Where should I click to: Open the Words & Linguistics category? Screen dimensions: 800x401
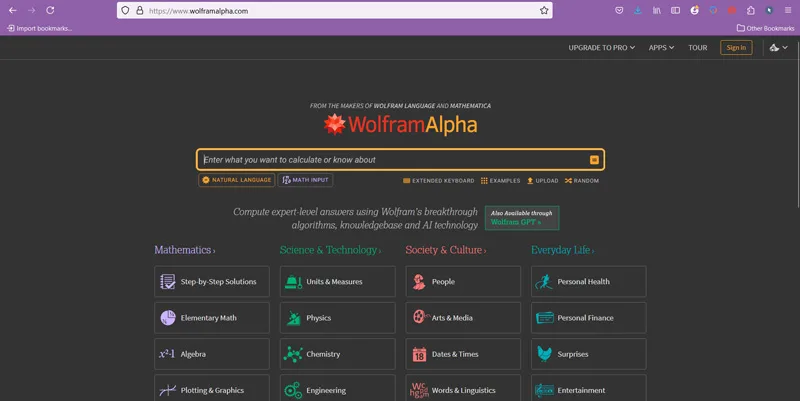point(463,389)
